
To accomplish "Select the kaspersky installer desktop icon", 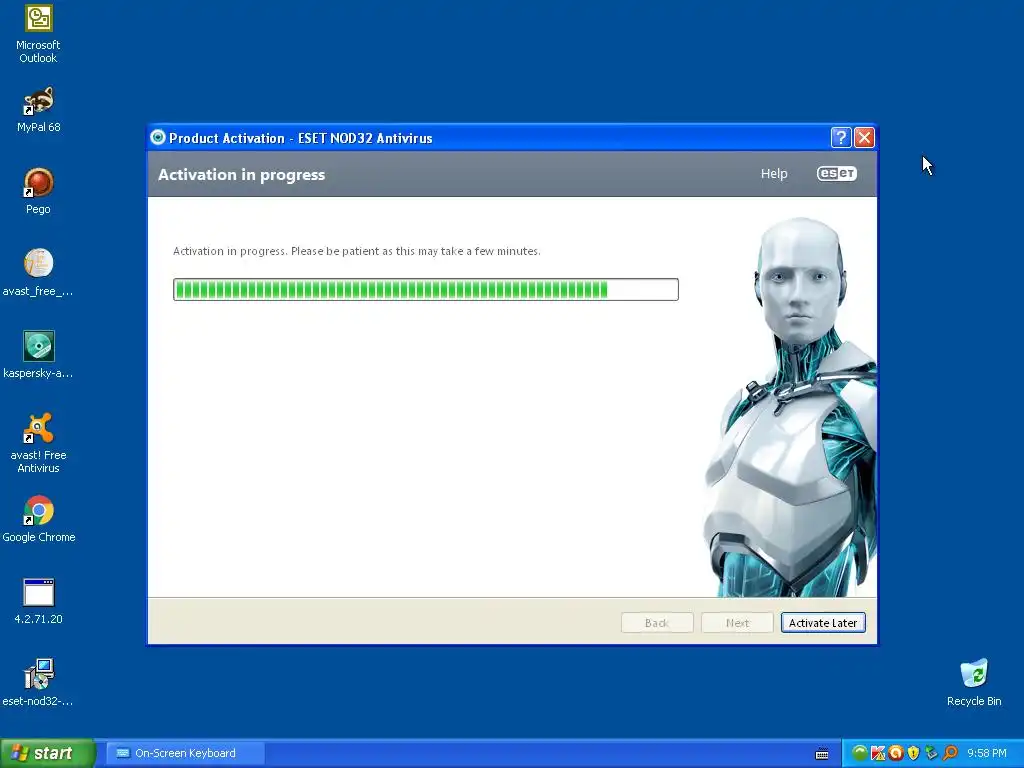I will [x=39, y=356].
